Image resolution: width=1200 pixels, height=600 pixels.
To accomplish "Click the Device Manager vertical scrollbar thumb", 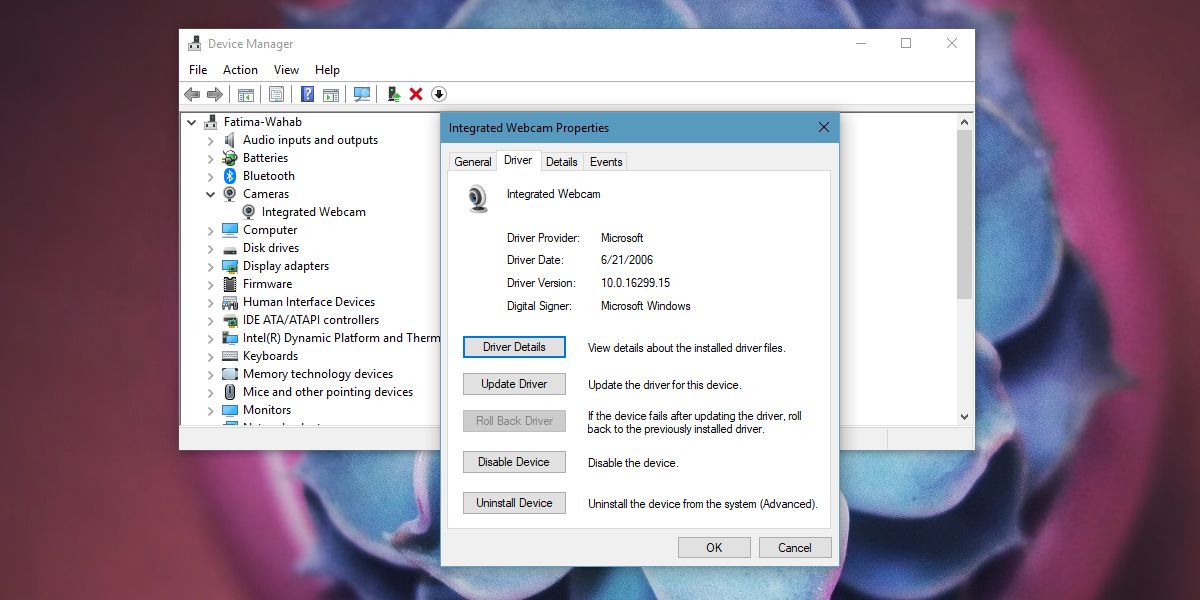I will (x=964, y=213).
